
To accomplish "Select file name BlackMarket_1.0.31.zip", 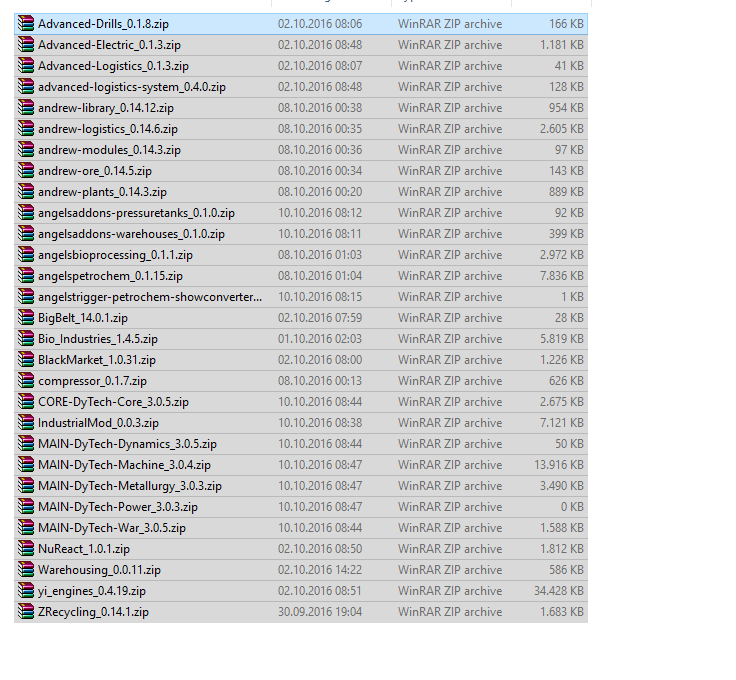I will coord(97,360).
